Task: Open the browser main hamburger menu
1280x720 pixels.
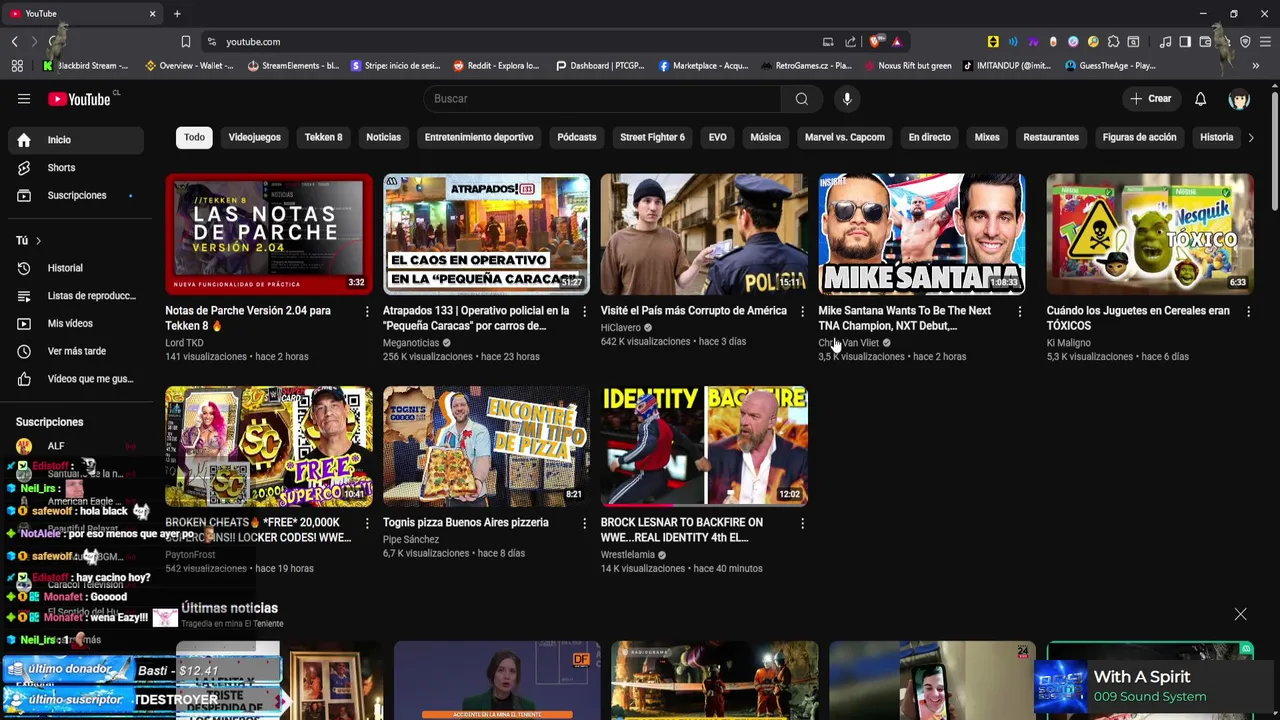Action: 1265,42
